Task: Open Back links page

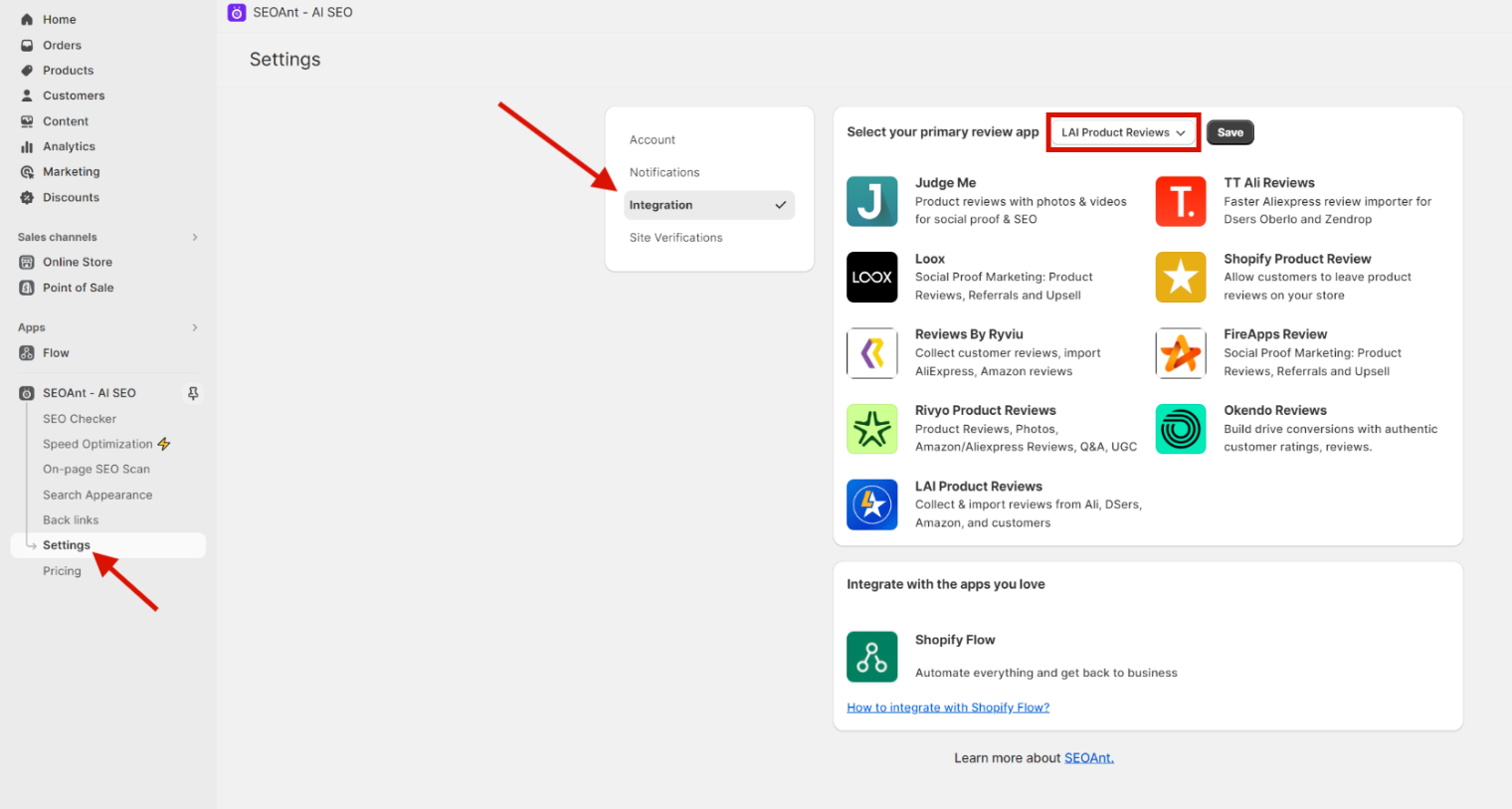Action: 71,520
